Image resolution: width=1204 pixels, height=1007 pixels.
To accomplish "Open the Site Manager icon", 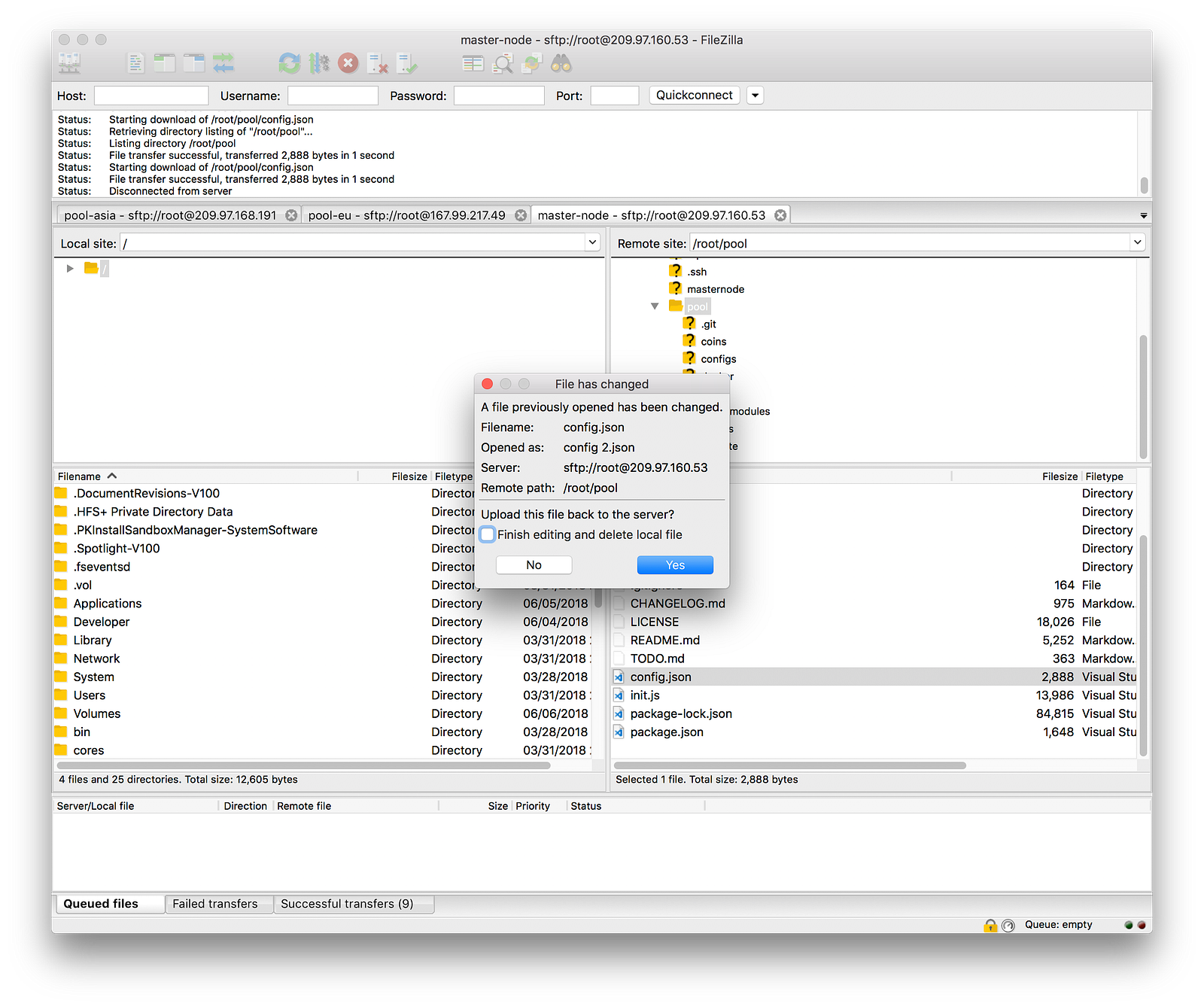I will 70,63.
